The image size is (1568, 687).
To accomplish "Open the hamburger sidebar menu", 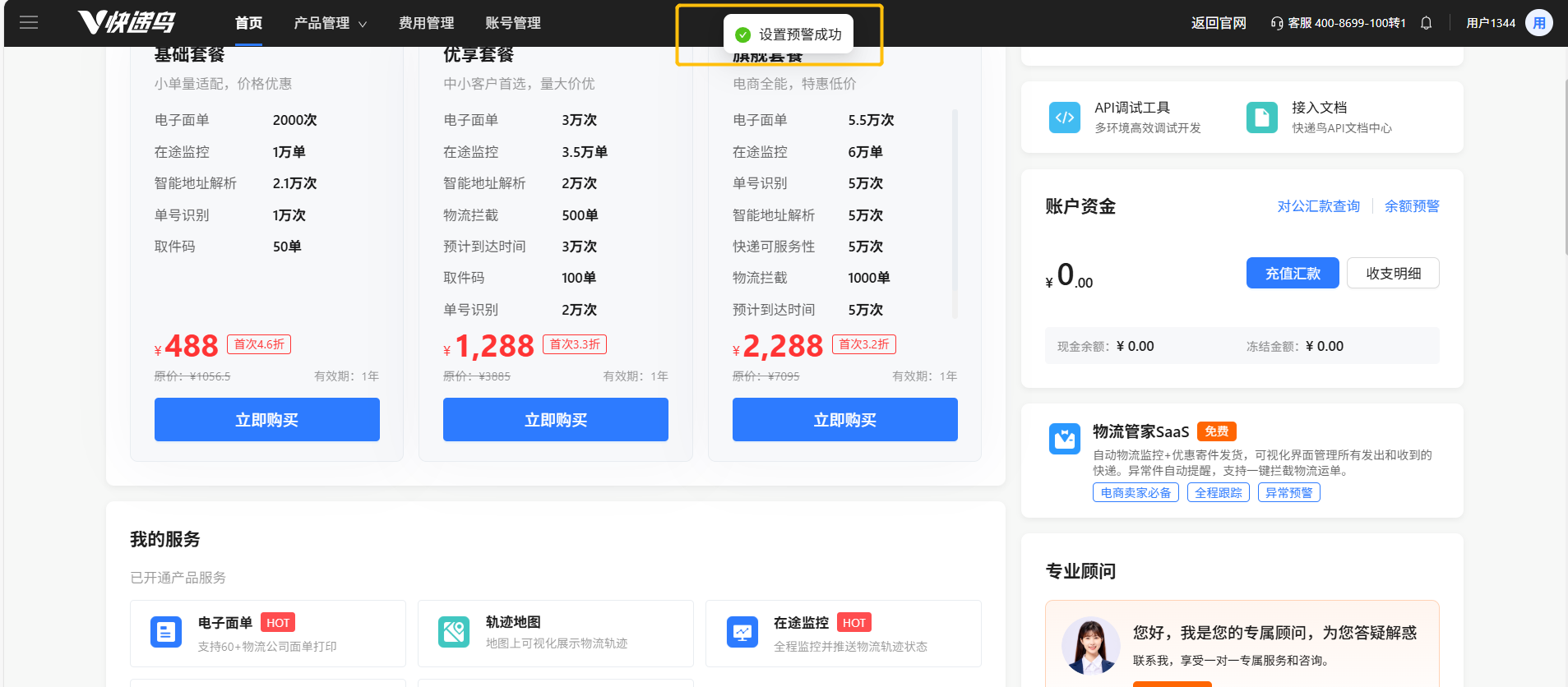I will 29,23.
